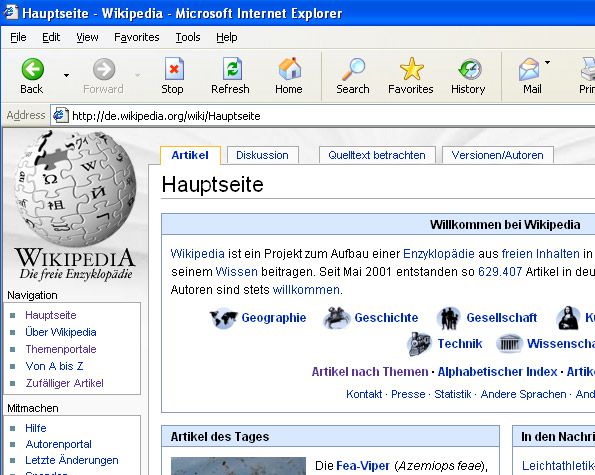
Task: Click the green Back arrow button
Action: pos(33,69)
